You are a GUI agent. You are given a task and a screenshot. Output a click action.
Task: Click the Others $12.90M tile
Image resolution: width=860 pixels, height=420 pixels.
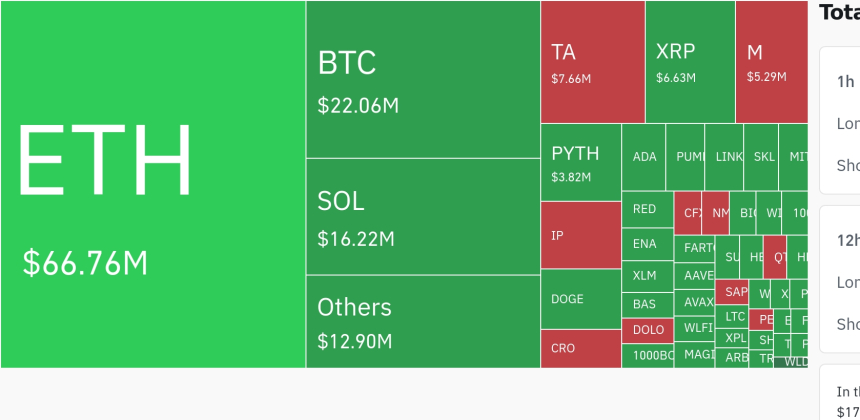423,321
